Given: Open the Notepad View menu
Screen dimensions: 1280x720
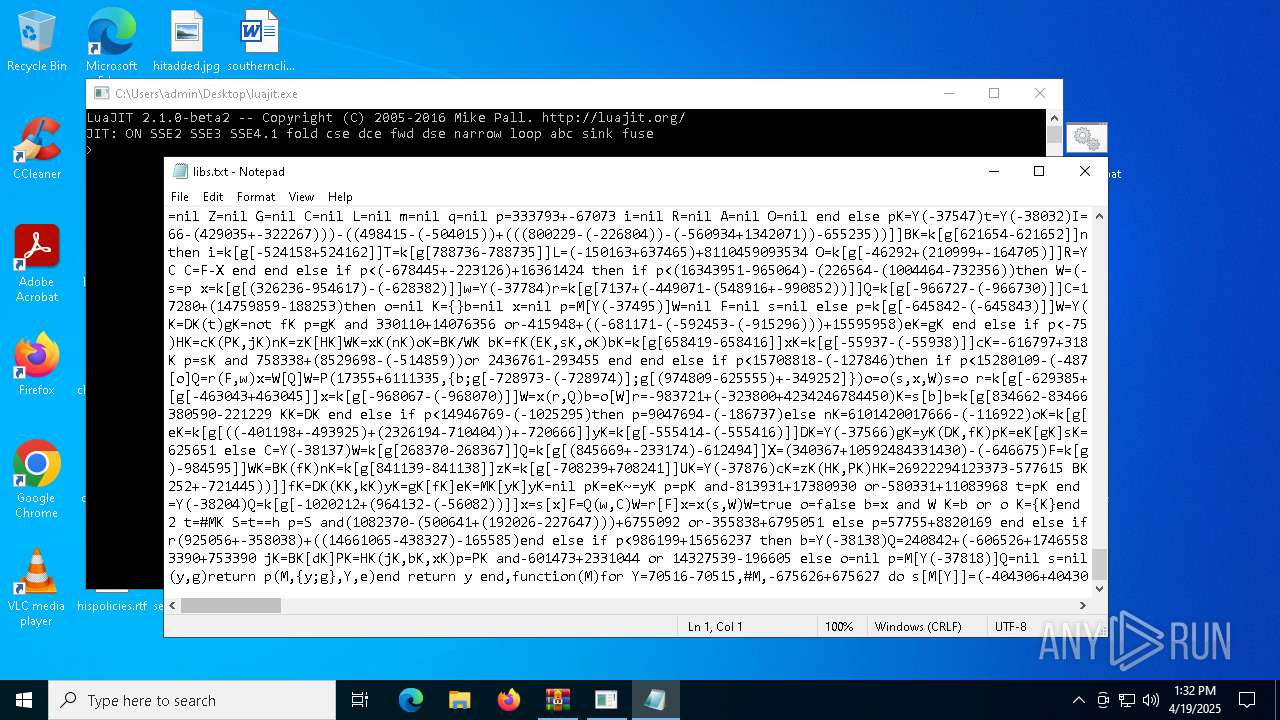Looking at the screenshot, I should (302, 197).
